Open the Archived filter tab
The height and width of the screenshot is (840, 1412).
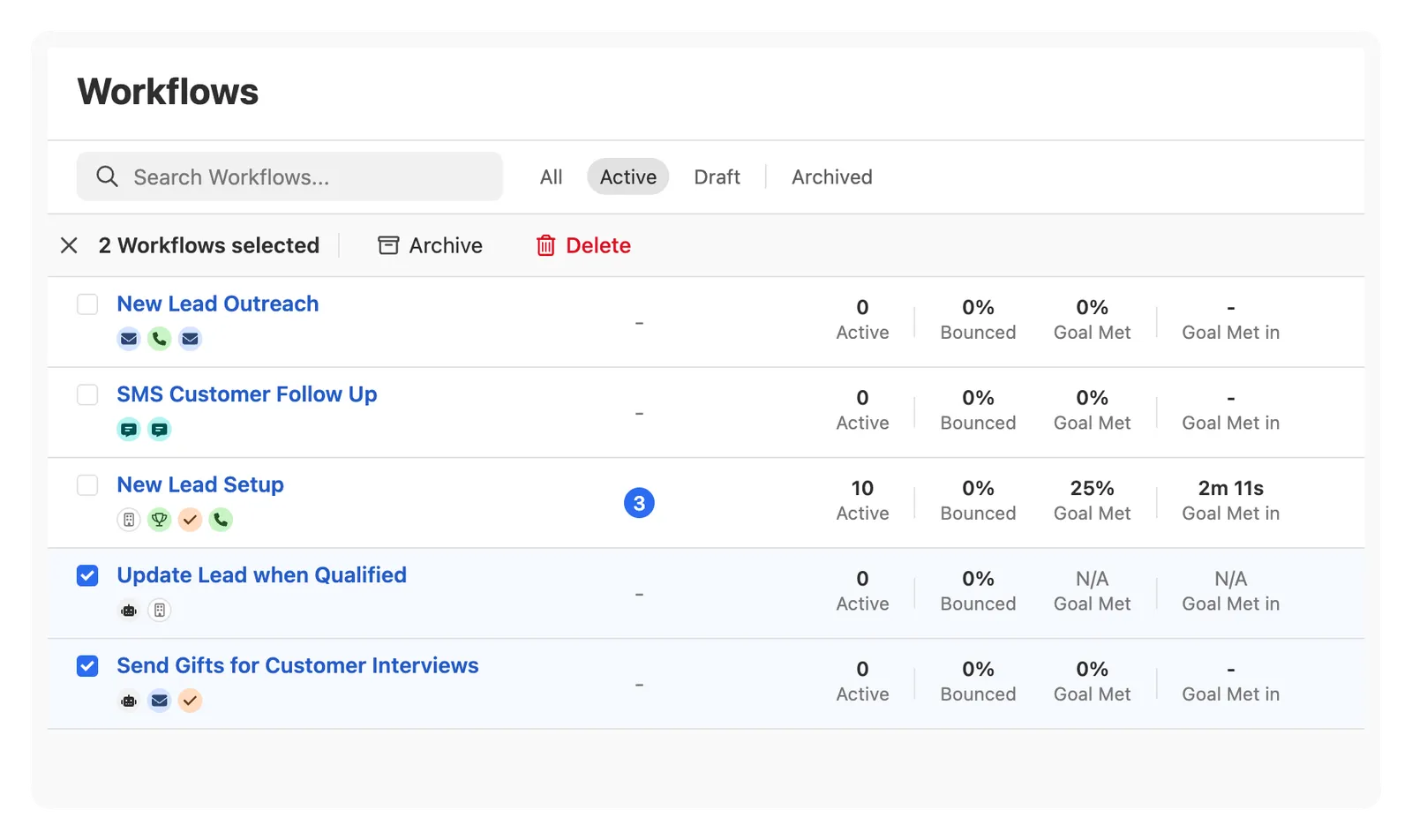[x=831, y=176]
